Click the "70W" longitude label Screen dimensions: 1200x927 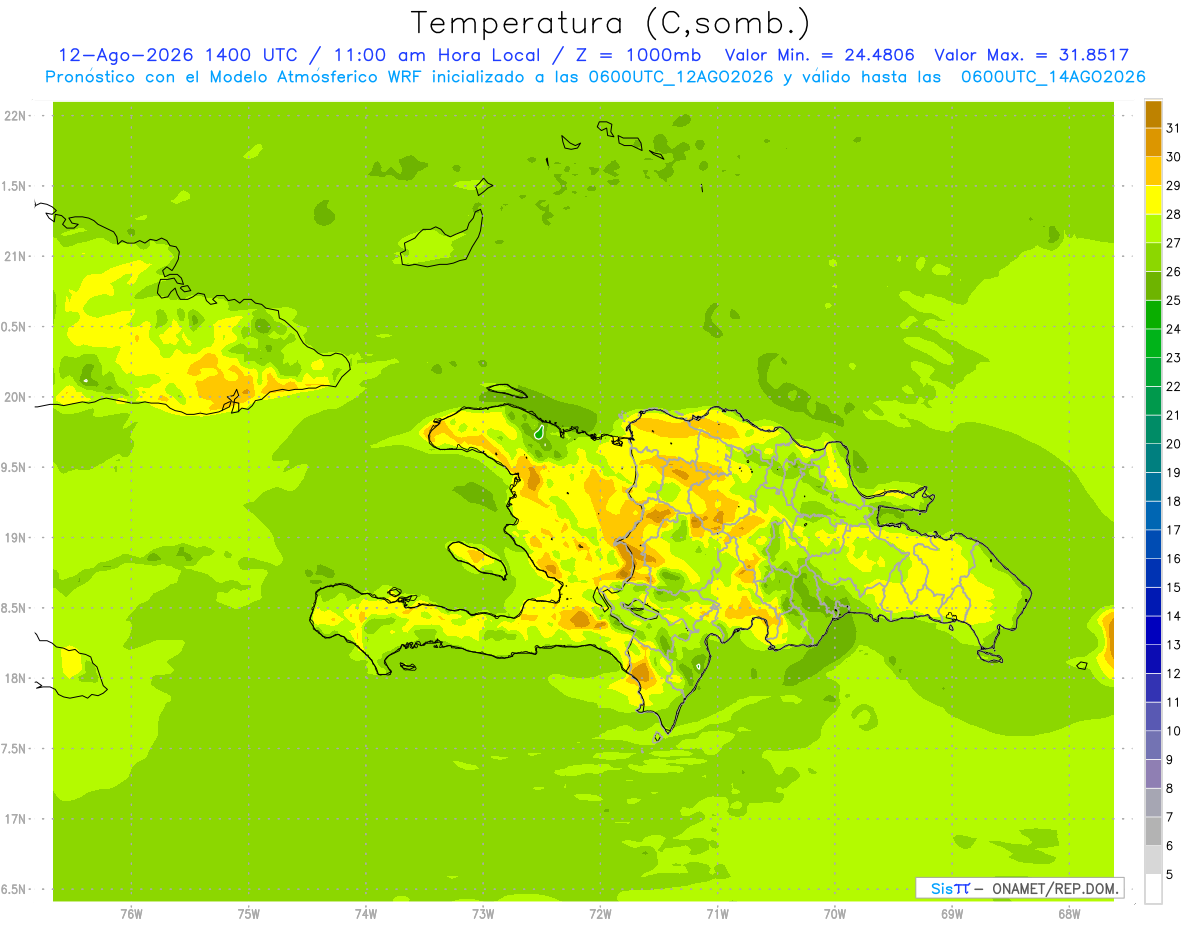834,914
